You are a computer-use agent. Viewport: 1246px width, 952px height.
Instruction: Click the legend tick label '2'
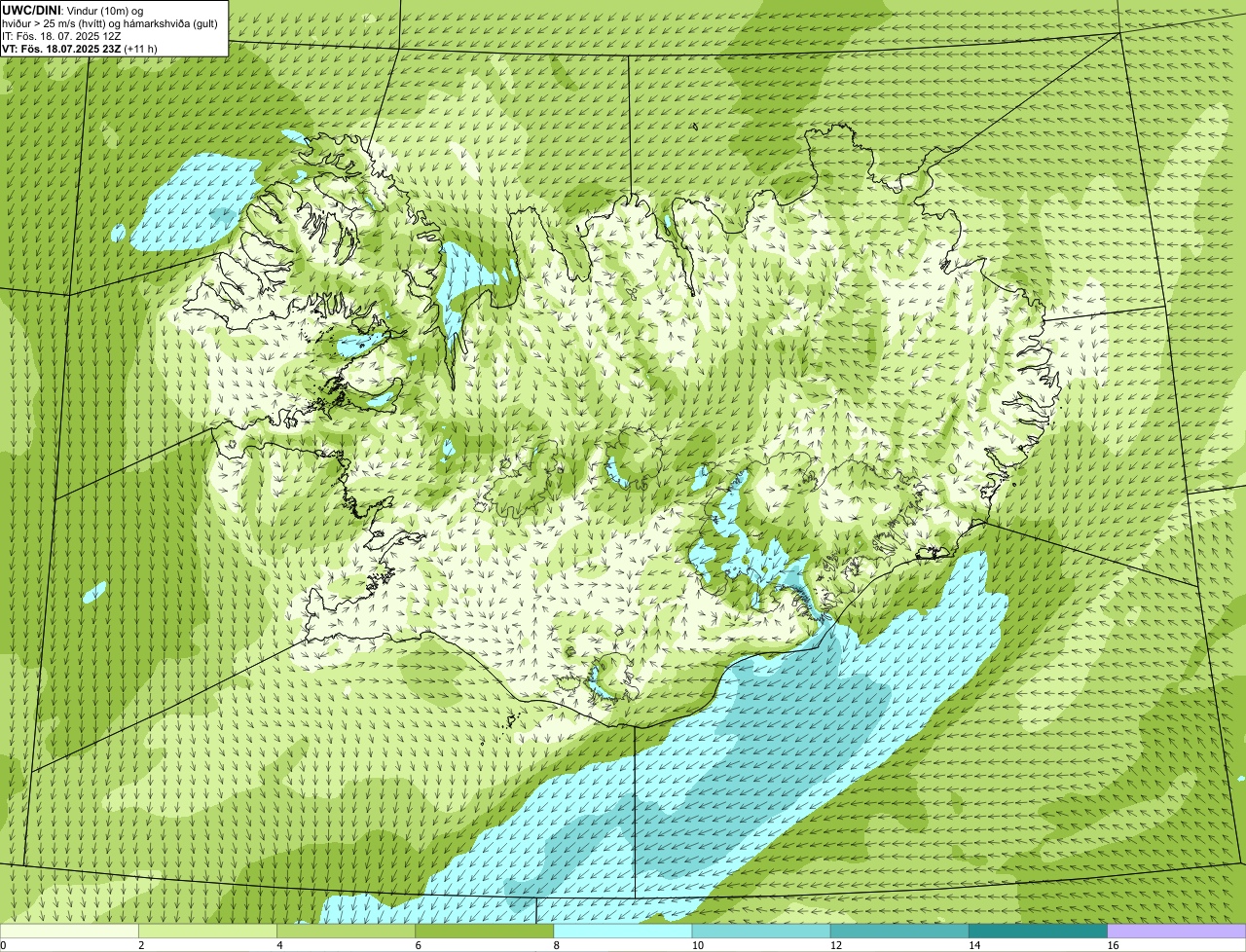pos(141,945)
